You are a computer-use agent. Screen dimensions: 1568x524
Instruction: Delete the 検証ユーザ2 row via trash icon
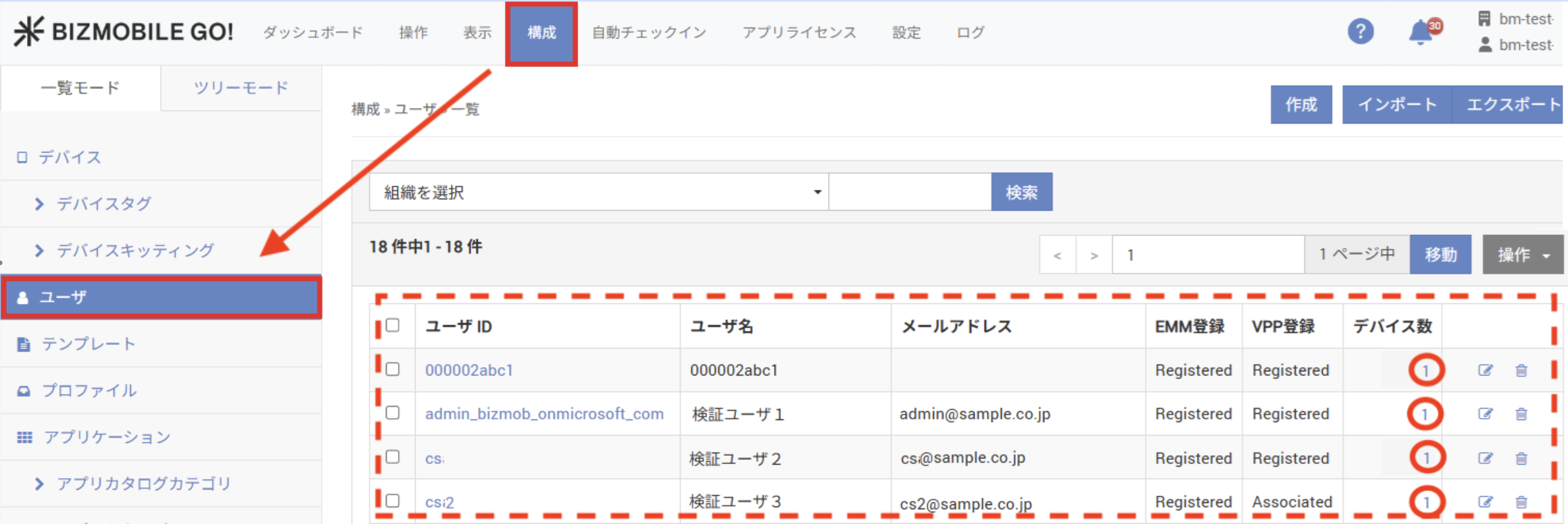click(1521, 459)
